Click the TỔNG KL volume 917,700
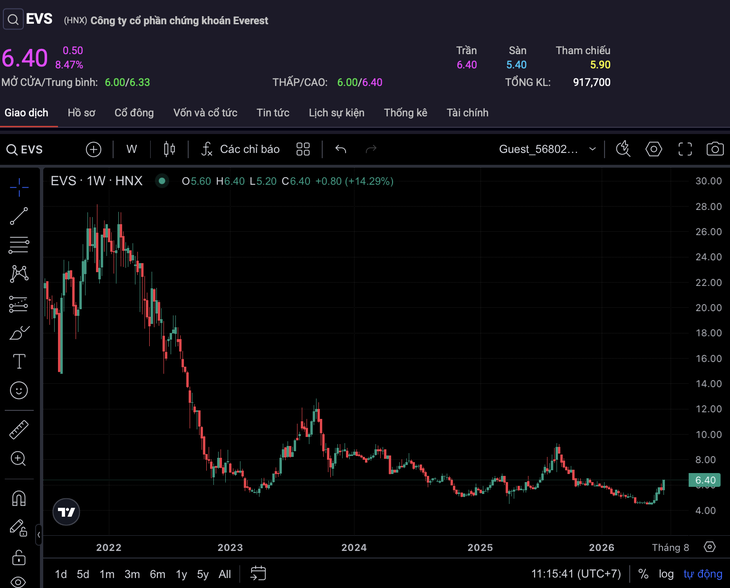 click(592, 82)
